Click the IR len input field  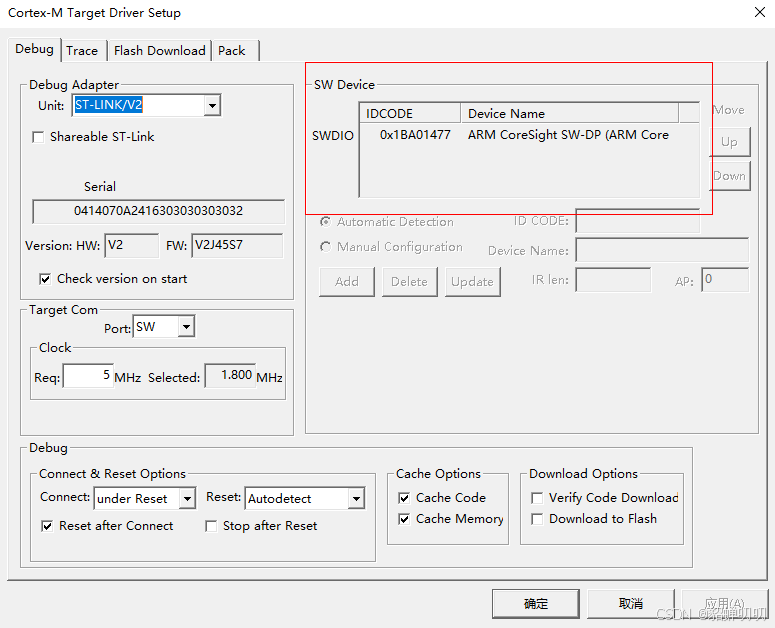pos(613,280)
